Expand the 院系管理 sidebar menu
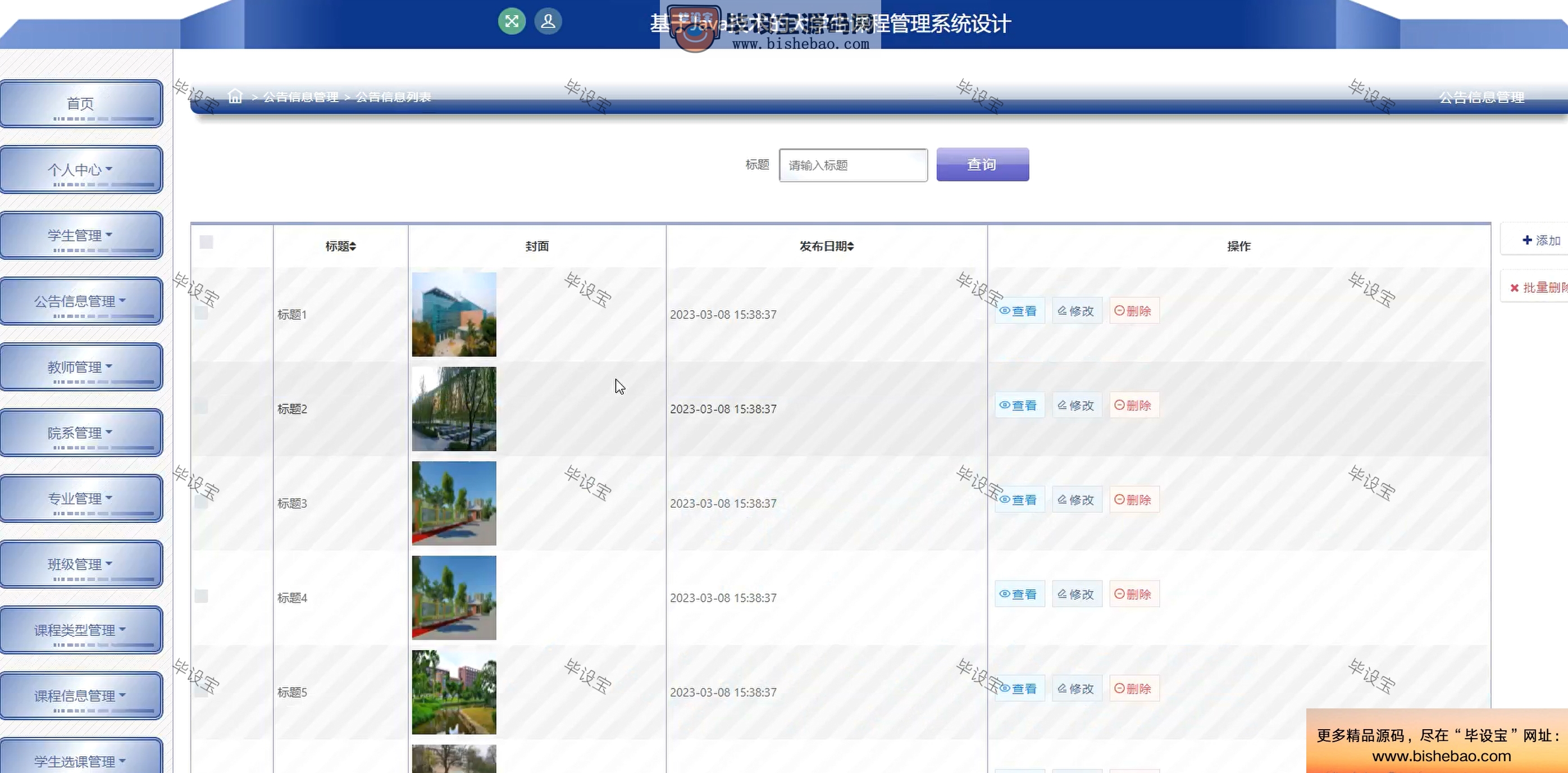Viewport: 1568px width, 773px height. (x=81, y=432)
